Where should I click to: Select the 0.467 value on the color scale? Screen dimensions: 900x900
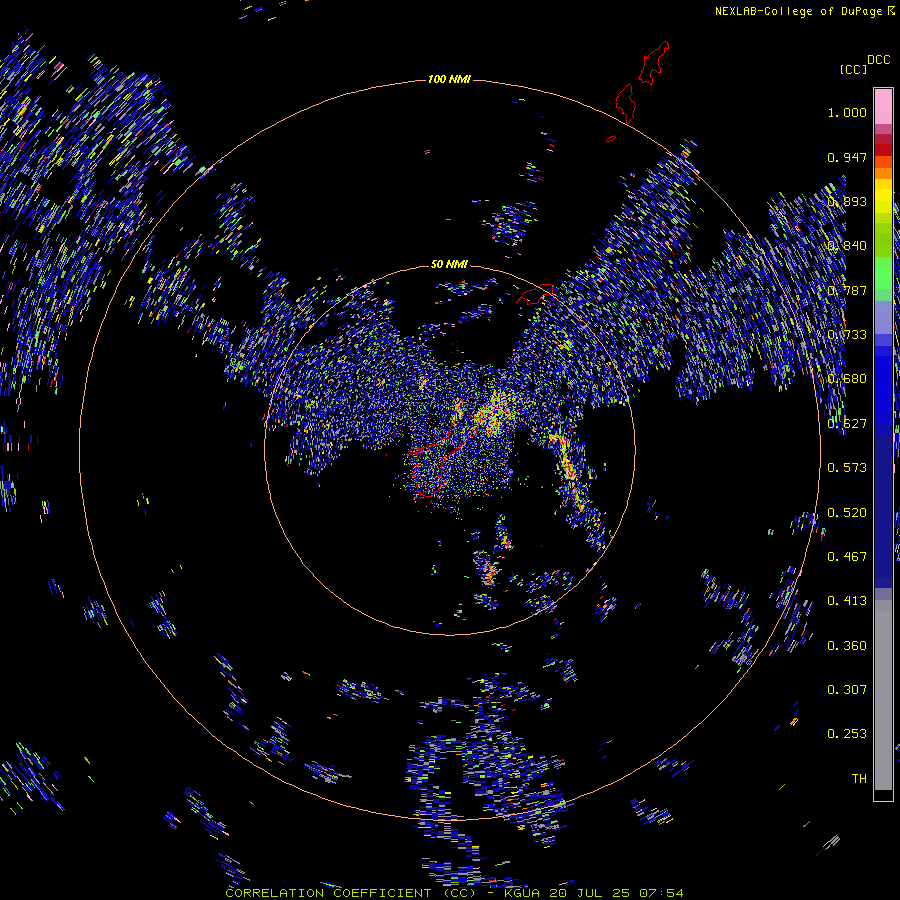pos(847,557)
